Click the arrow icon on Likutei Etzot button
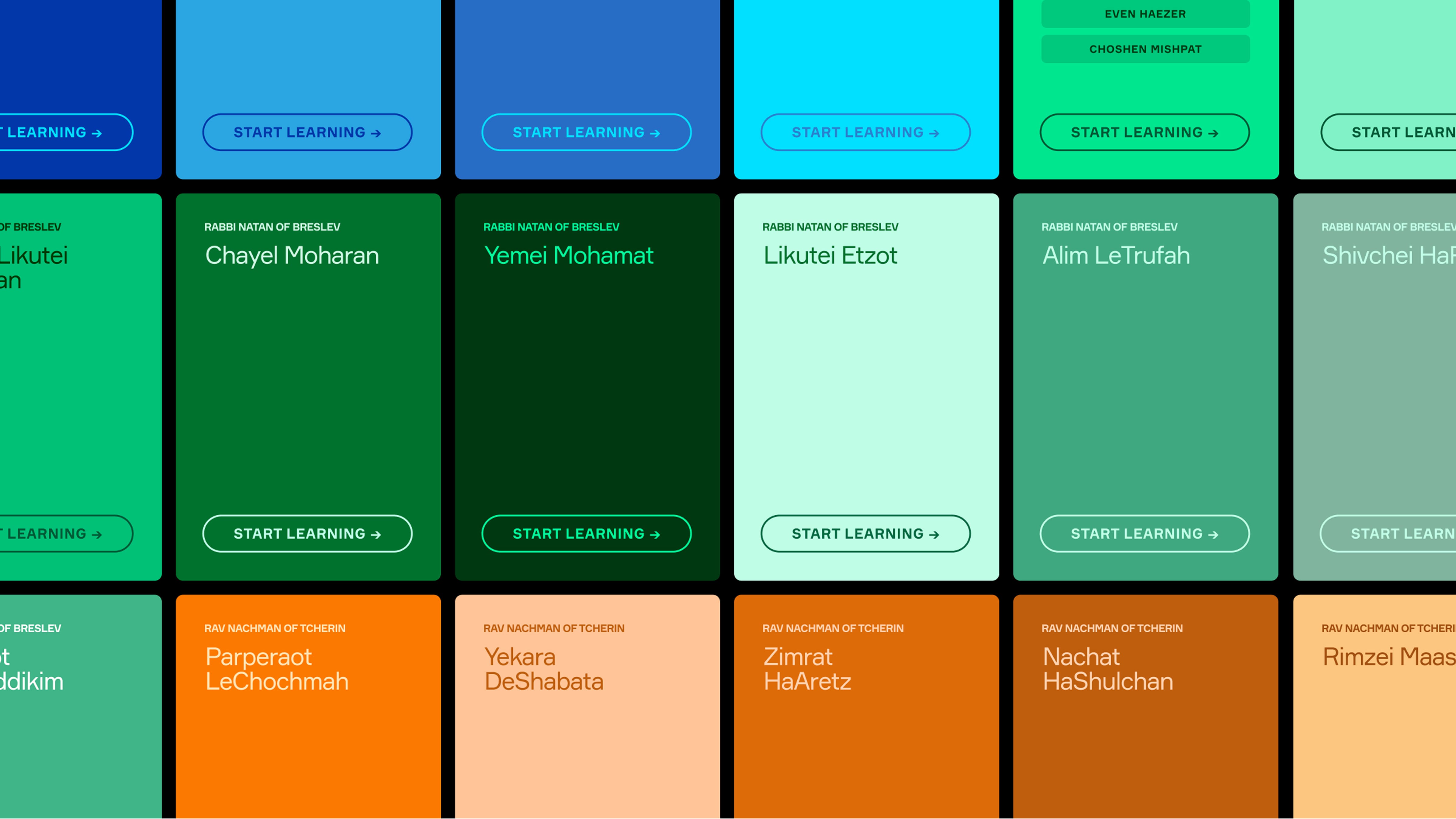This screenshot has width=1456, height=819. [934, 535]
